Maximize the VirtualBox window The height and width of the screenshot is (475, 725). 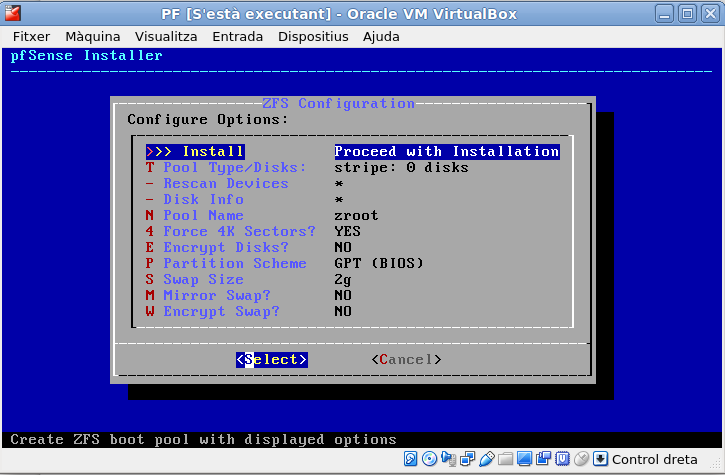(x=687, y=13)
